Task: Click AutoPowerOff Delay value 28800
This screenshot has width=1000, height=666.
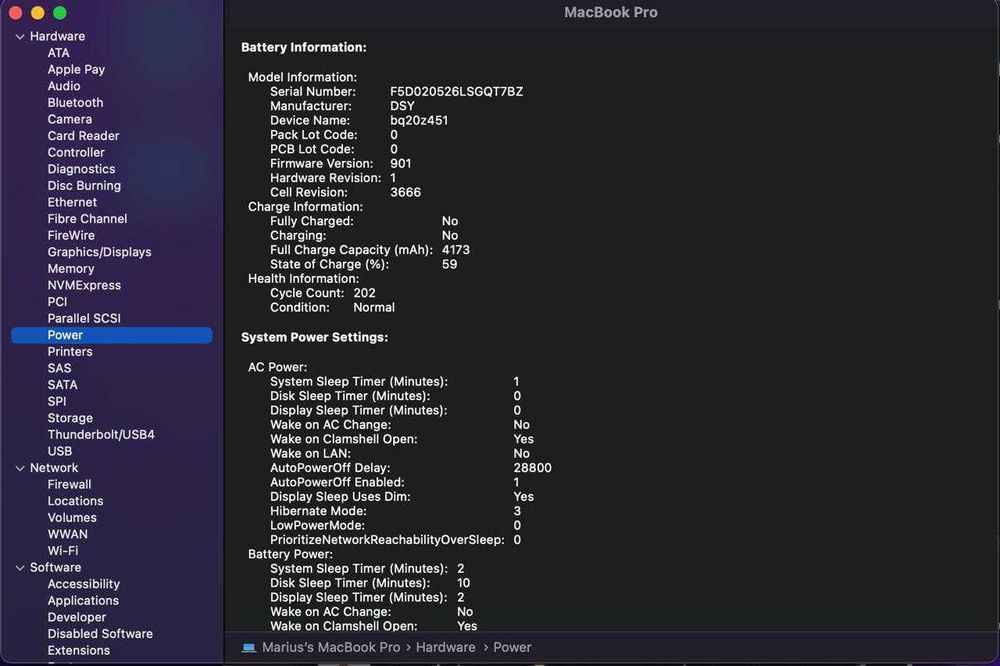Action: [533, 468]
